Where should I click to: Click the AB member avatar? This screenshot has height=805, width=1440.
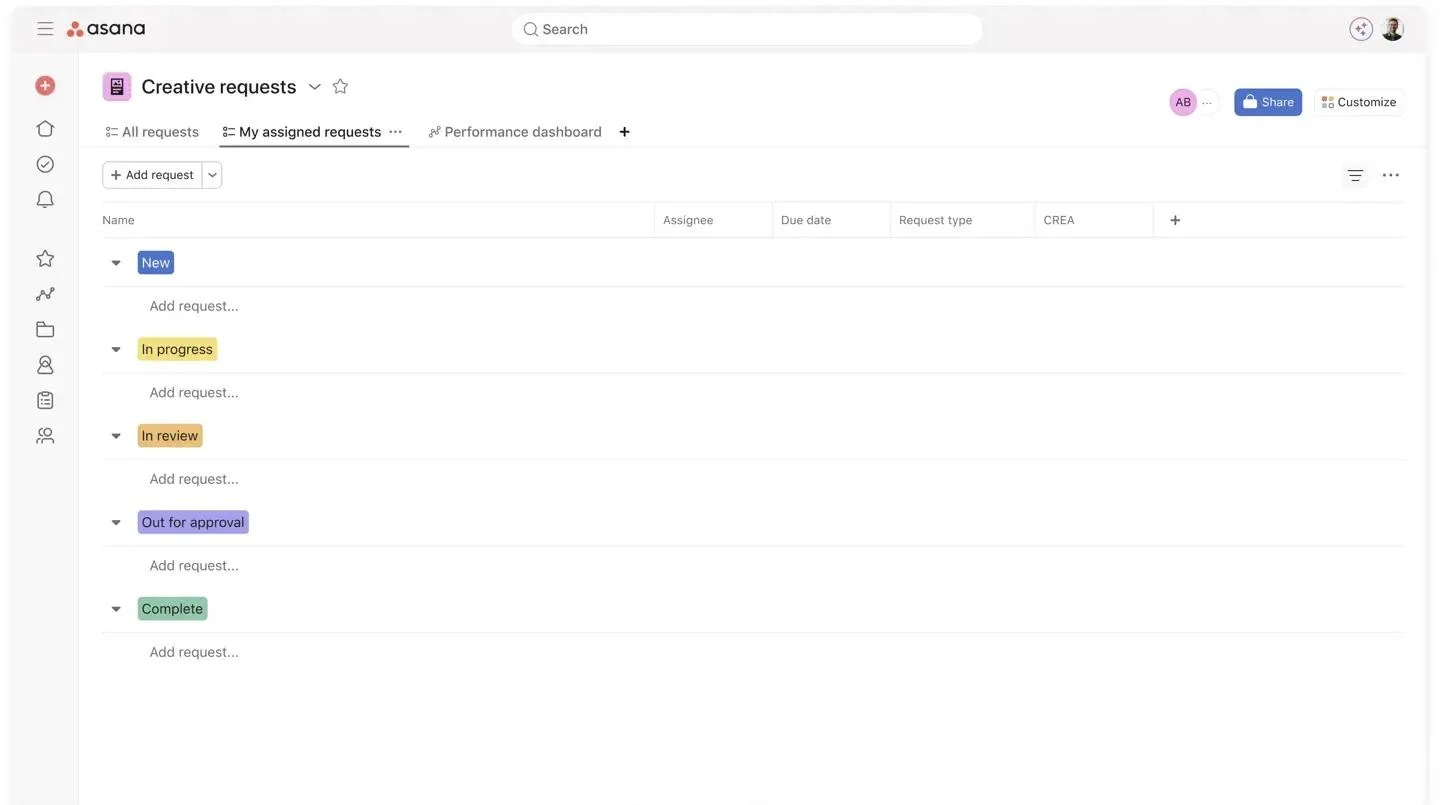click(1183, 102)
